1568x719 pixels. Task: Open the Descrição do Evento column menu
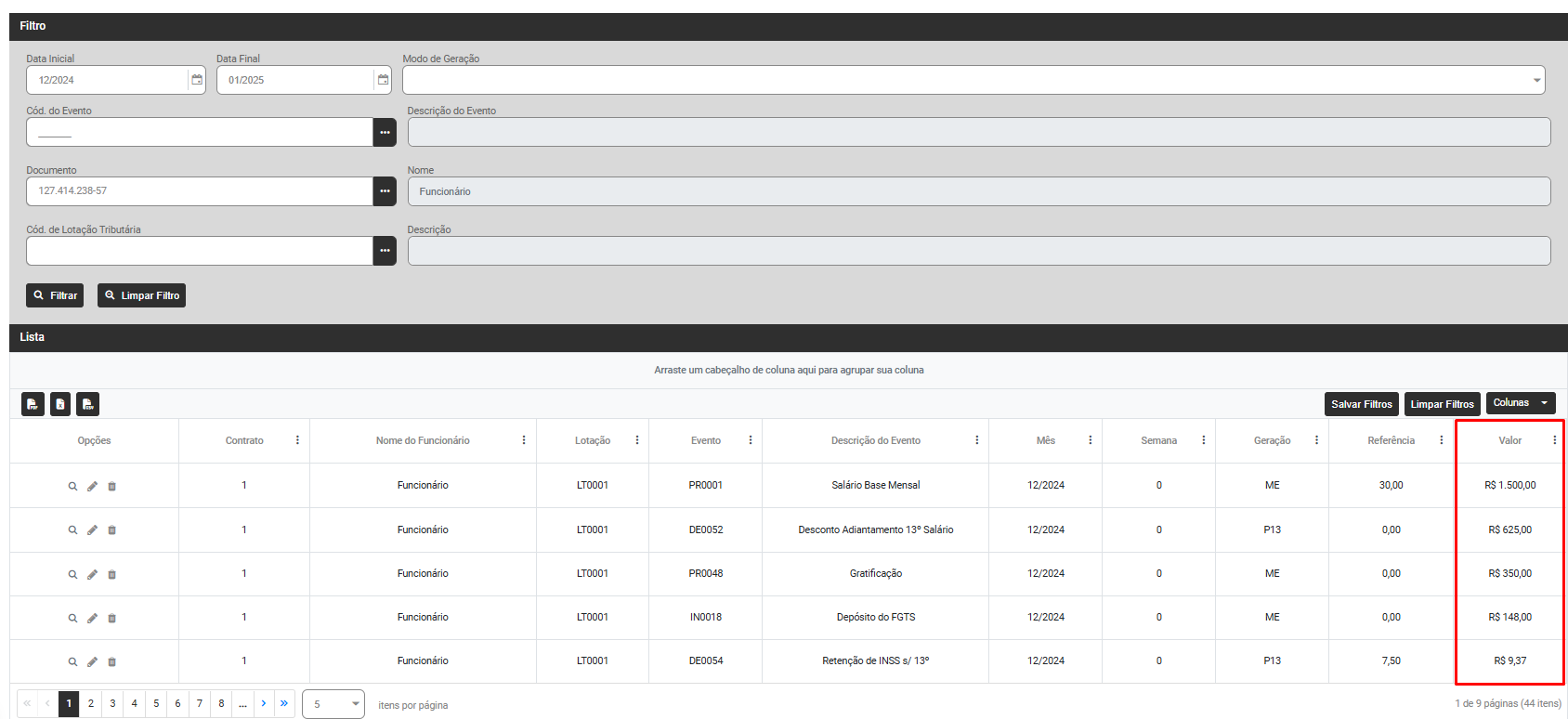coord(976,440)
